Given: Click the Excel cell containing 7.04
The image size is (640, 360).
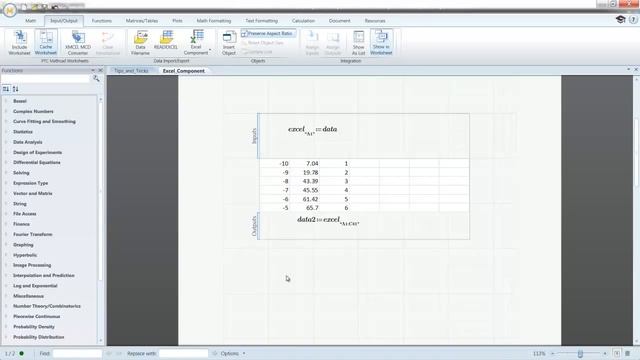Looking at the screenshot, I should point(304,163).
